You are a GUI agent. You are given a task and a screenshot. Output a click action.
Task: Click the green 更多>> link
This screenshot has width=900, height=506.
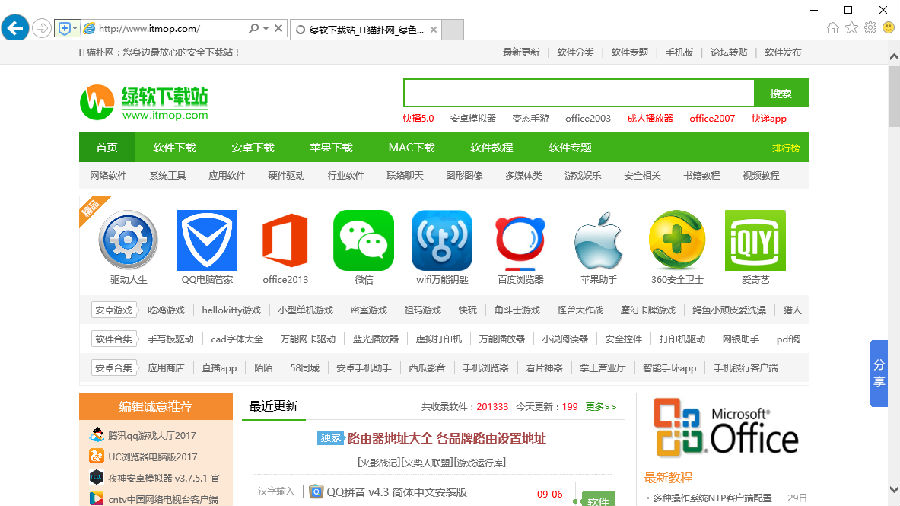tap(601, 406)
